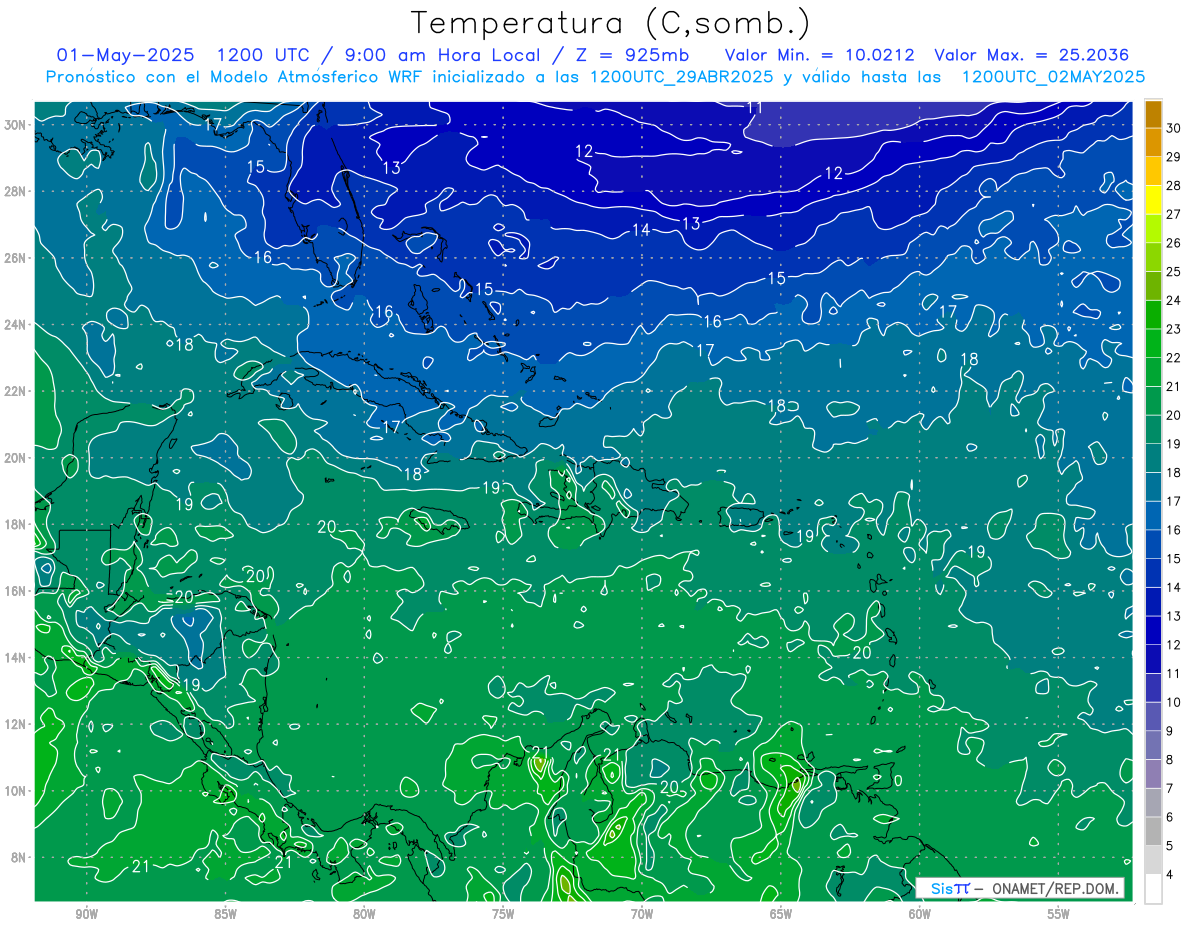Screen dimensions: 1200x927
Task: Click the '20N' latitude axis label
Action: (x=14, y=458)
